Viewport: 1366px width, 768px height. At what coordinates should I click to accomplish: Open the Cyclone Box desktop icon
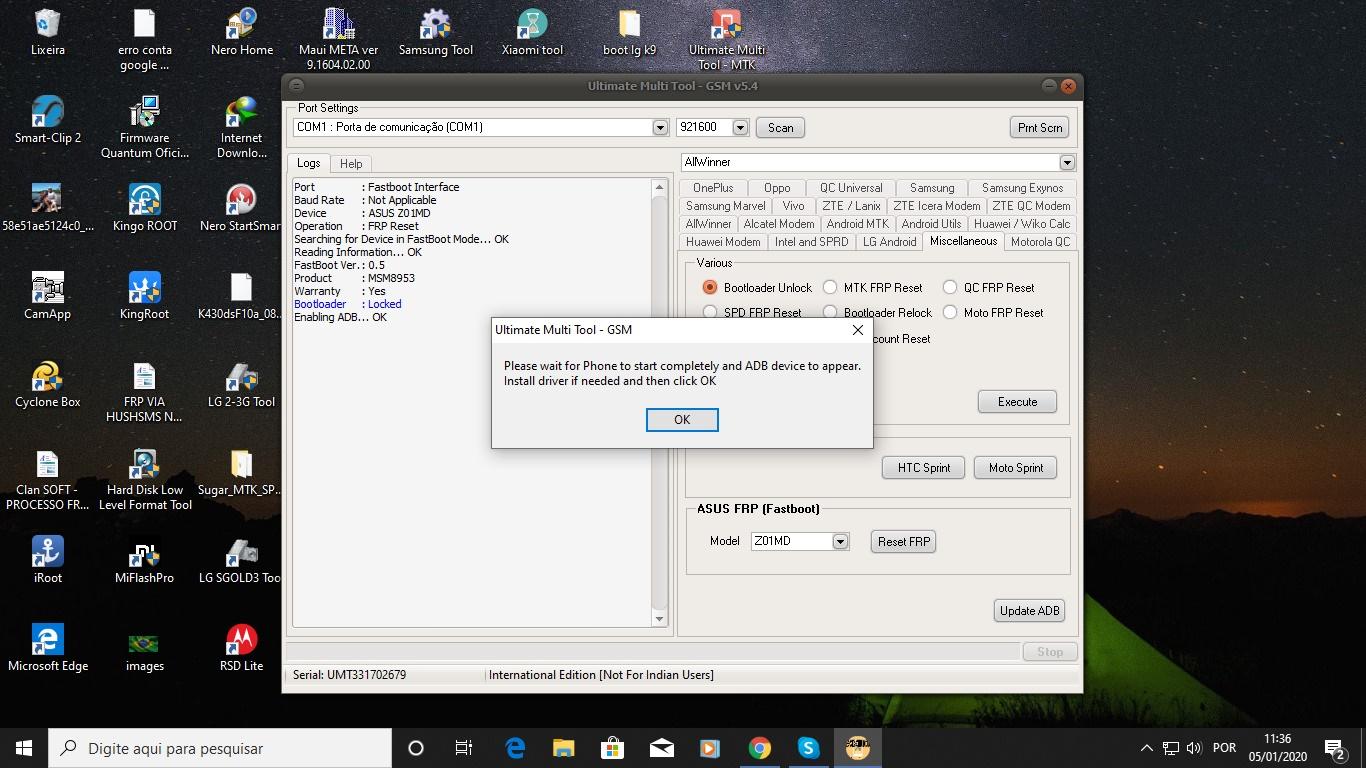(x=47, y=384)
